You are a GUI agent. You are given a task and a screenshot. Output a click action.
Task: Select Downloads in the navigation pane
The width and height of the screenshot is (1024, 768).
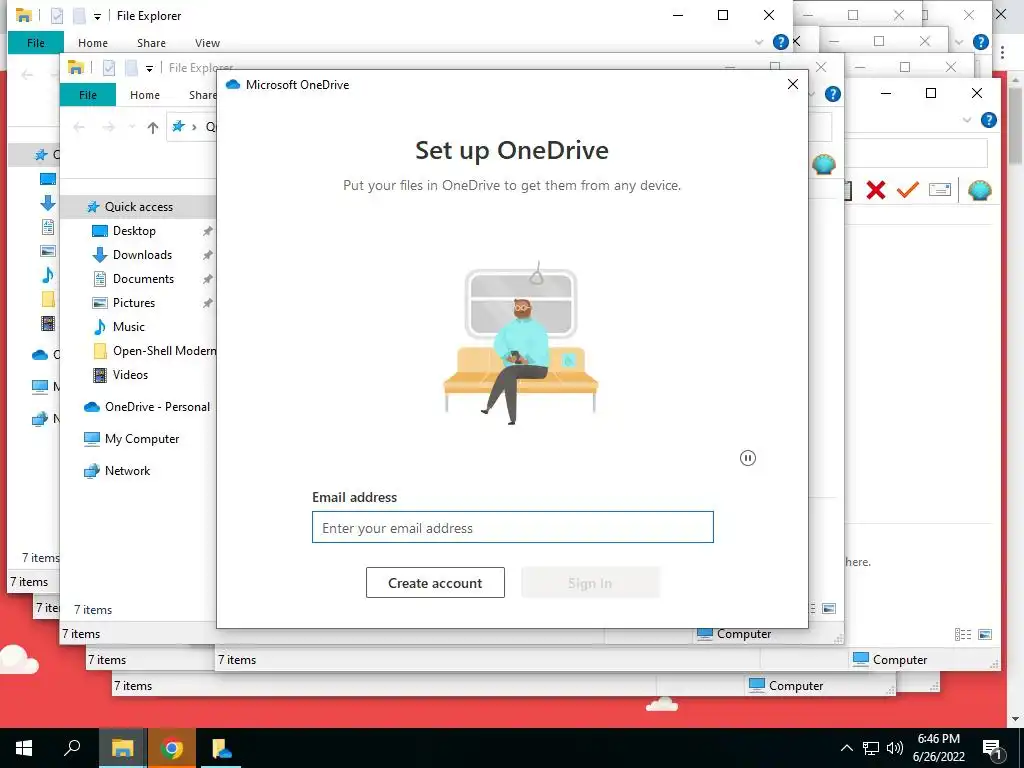point(142,255)
